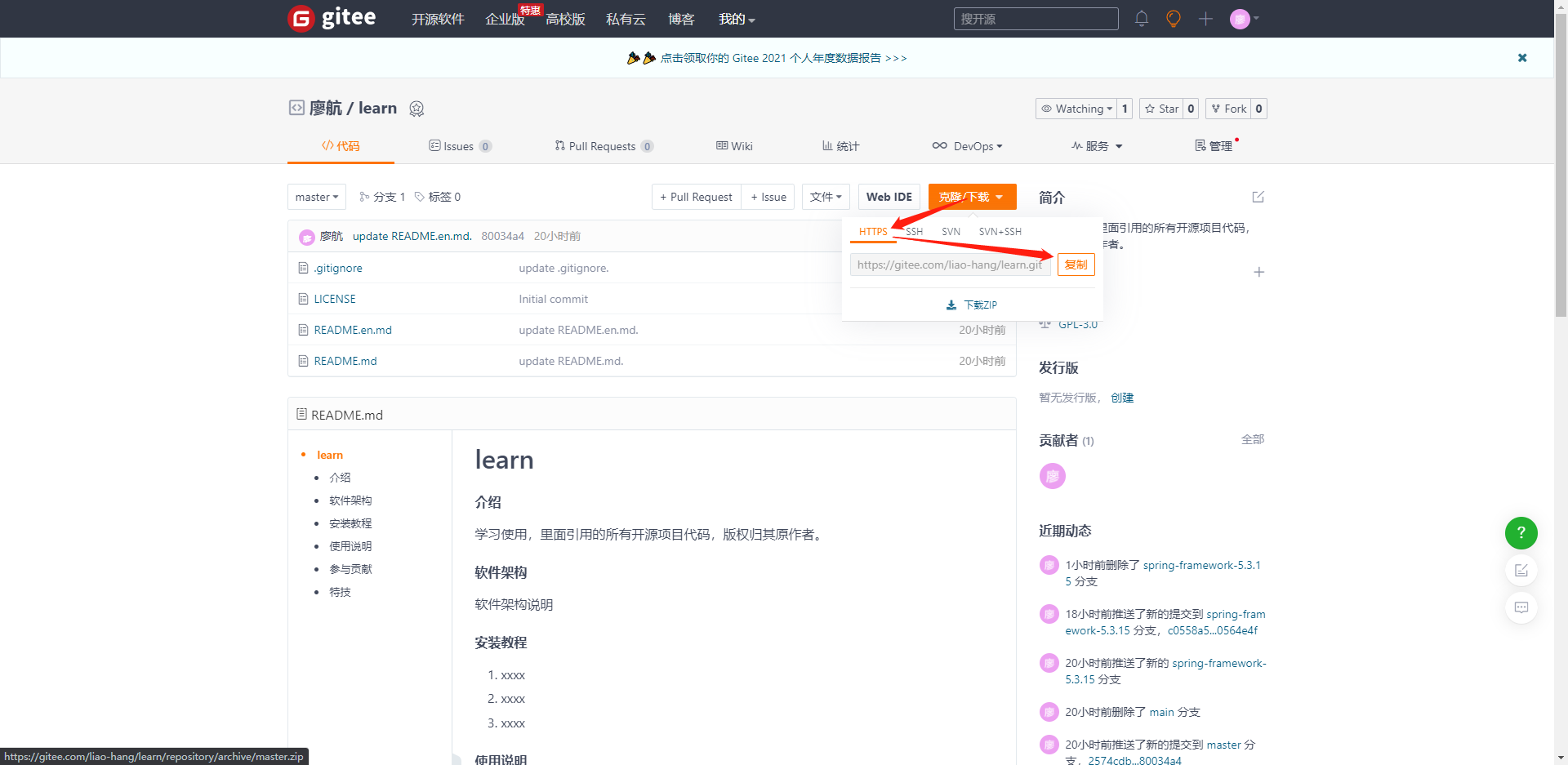The image size is (1568, 765).
Task: Toggle Watching on the repository
Action: pyautogui.click(x=1076, y=109)
